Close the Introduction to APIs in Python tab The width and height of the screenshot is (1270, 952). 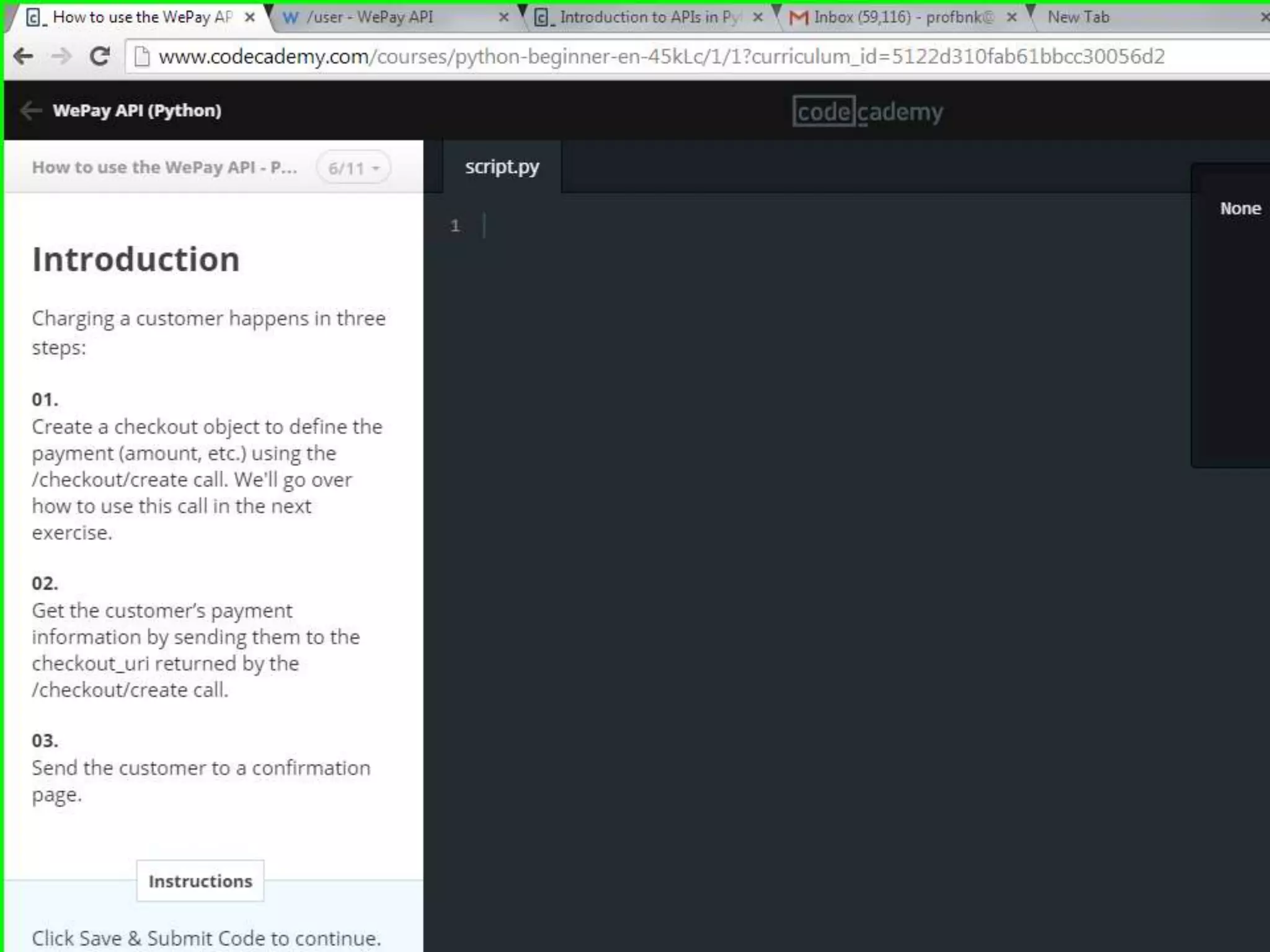(x=757, y=17)
